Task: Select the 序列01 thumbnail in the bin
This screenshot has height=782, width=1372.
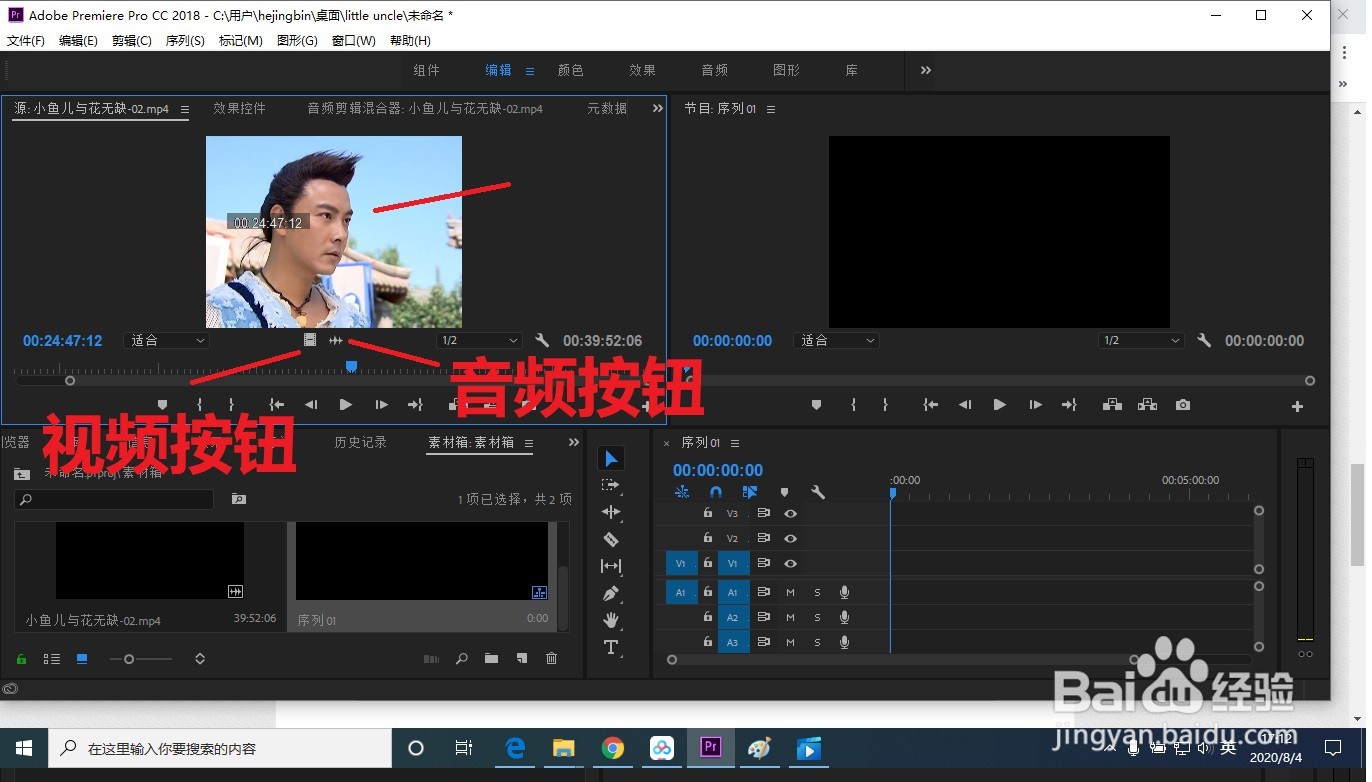Action: coord(420,560)
